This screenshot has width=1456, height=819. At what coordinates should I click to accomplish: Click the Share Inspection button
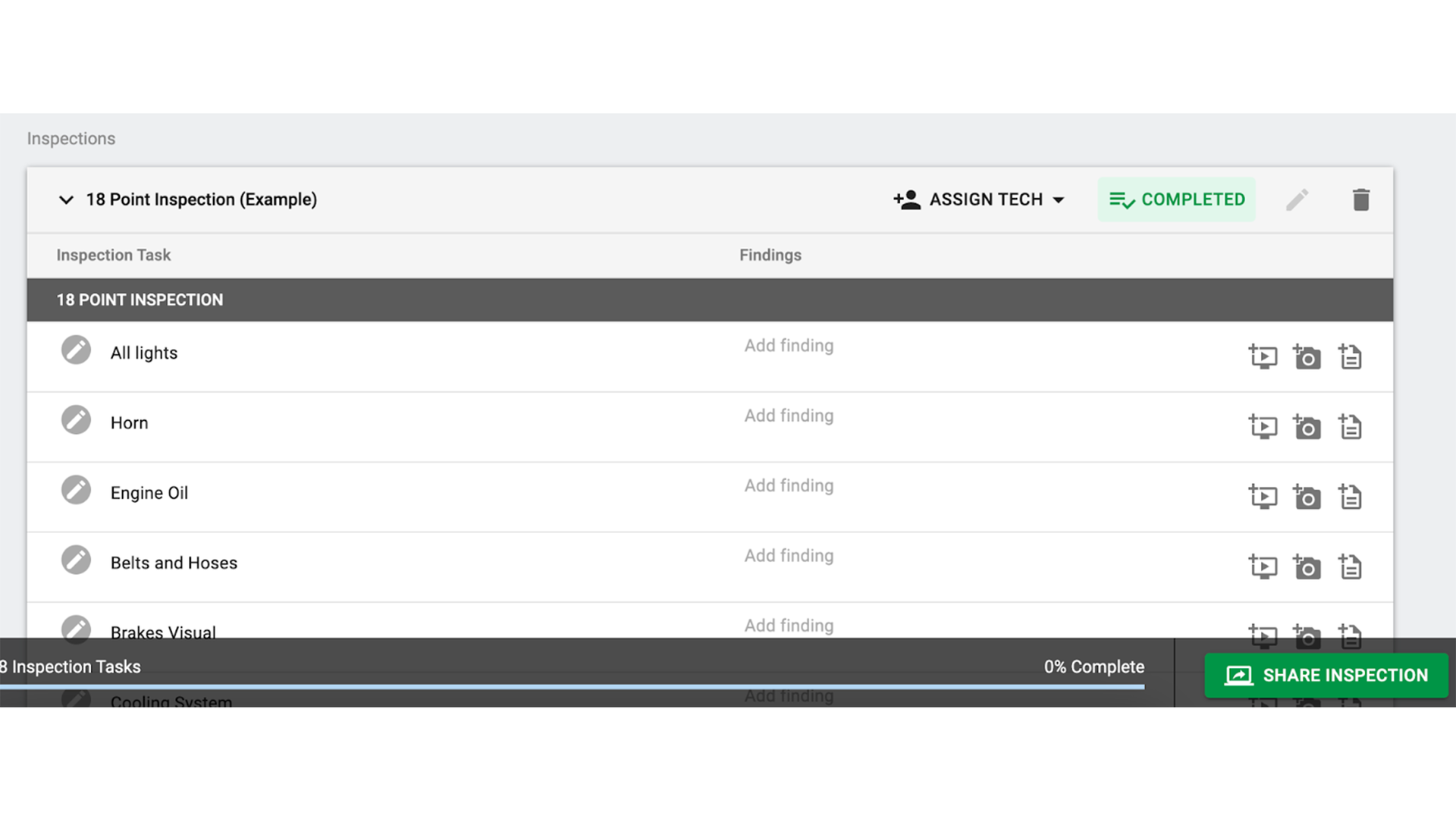tap(1326, 675)
